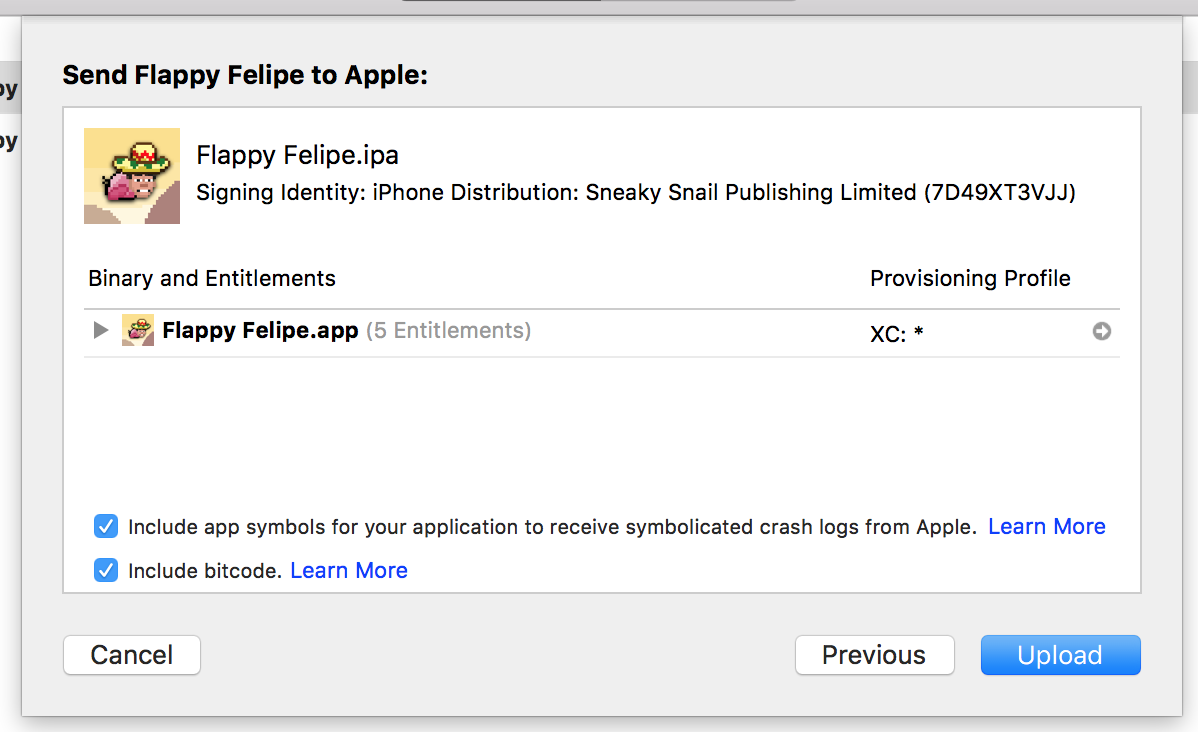
Task: Go back with the Previous button
Action: [874, 655]
